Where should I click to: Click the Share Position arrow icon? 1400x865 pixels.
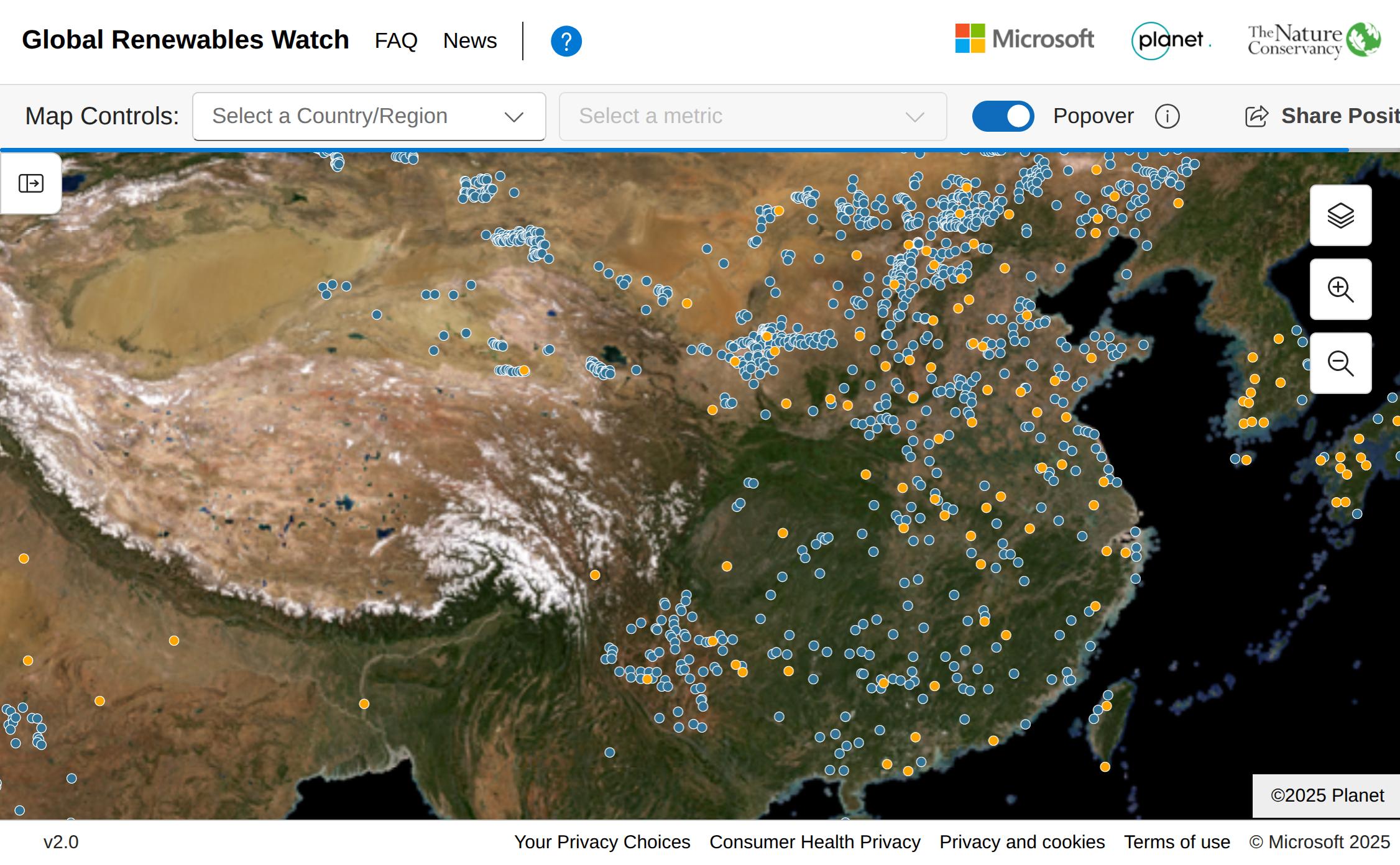pyautogui.click(x=1256, y=117)
